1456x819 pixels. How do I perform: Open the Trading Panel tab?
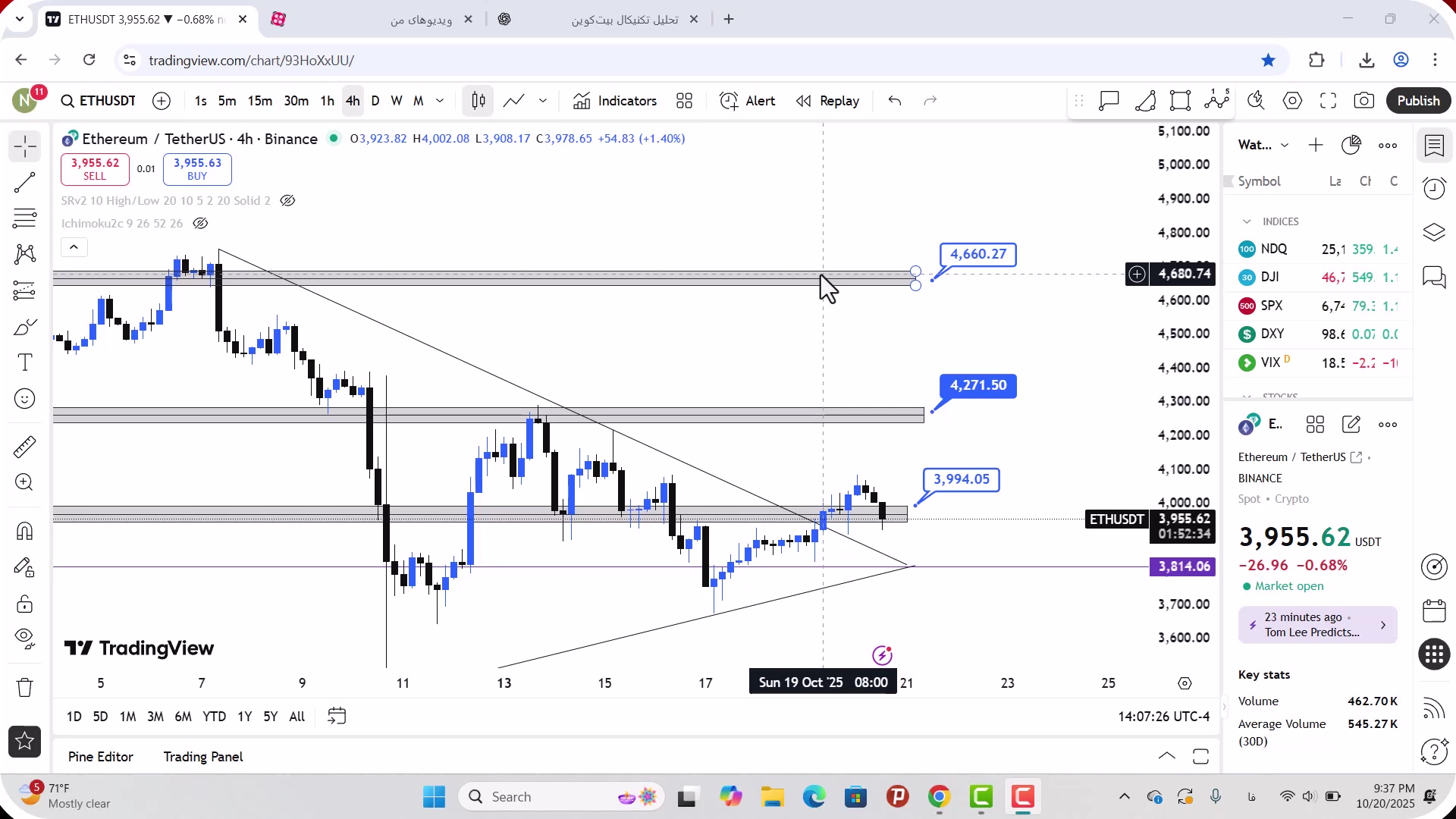click(203, 757)
